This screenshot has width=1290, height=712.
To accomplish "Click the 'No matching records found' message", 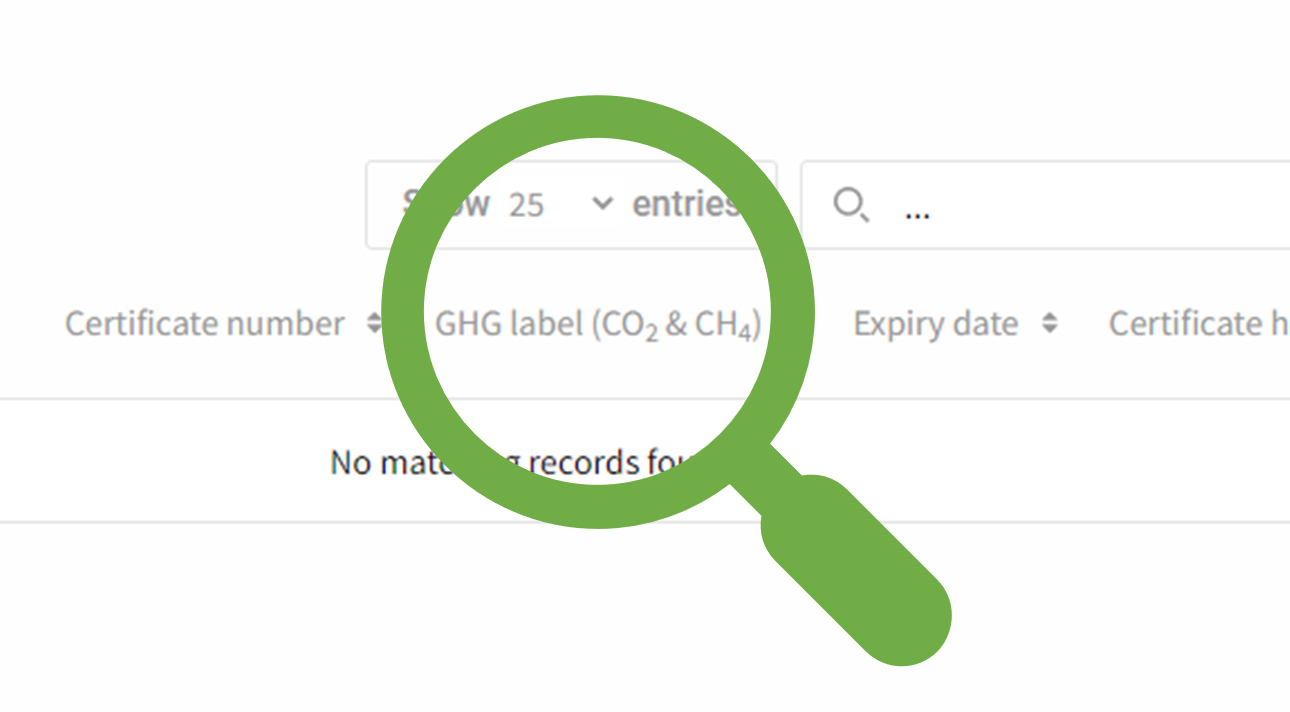I will click(512, 462).
